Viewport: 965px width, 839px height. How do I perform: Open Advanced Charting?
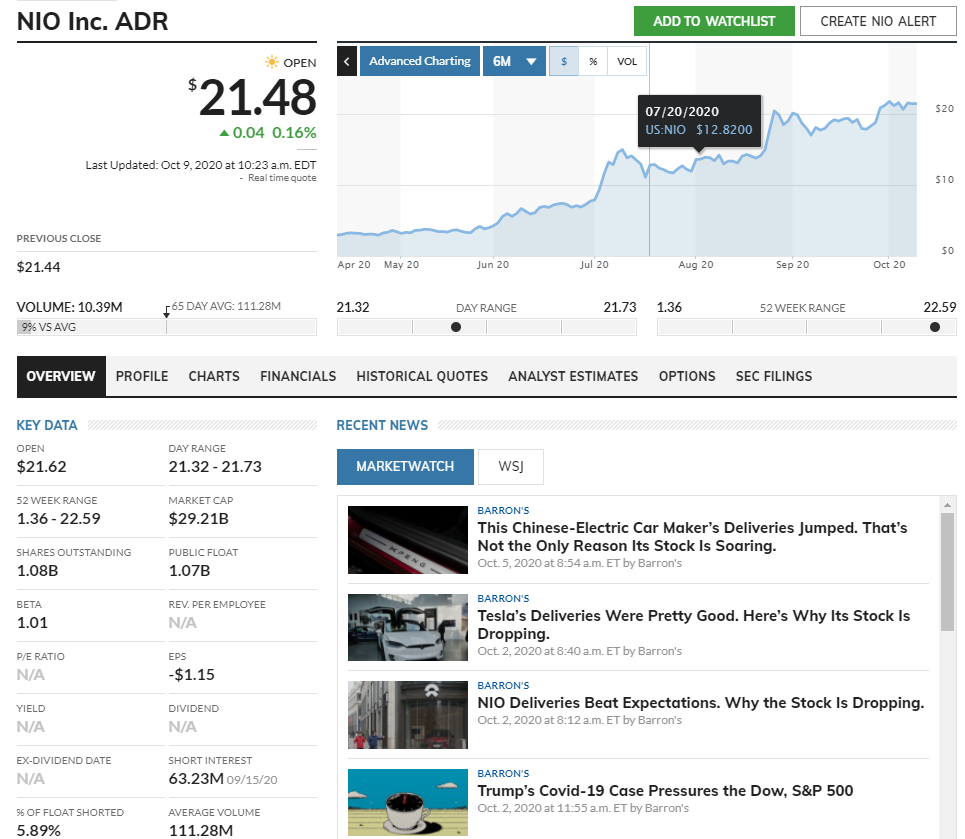[420, 62]
